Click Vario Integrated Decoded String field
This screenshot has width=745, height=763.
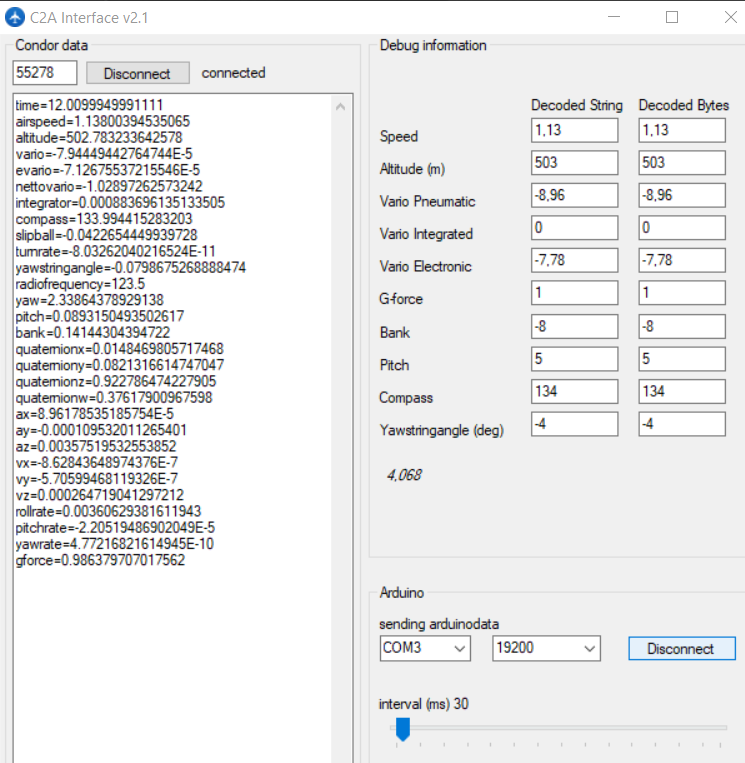click(575, 228)
